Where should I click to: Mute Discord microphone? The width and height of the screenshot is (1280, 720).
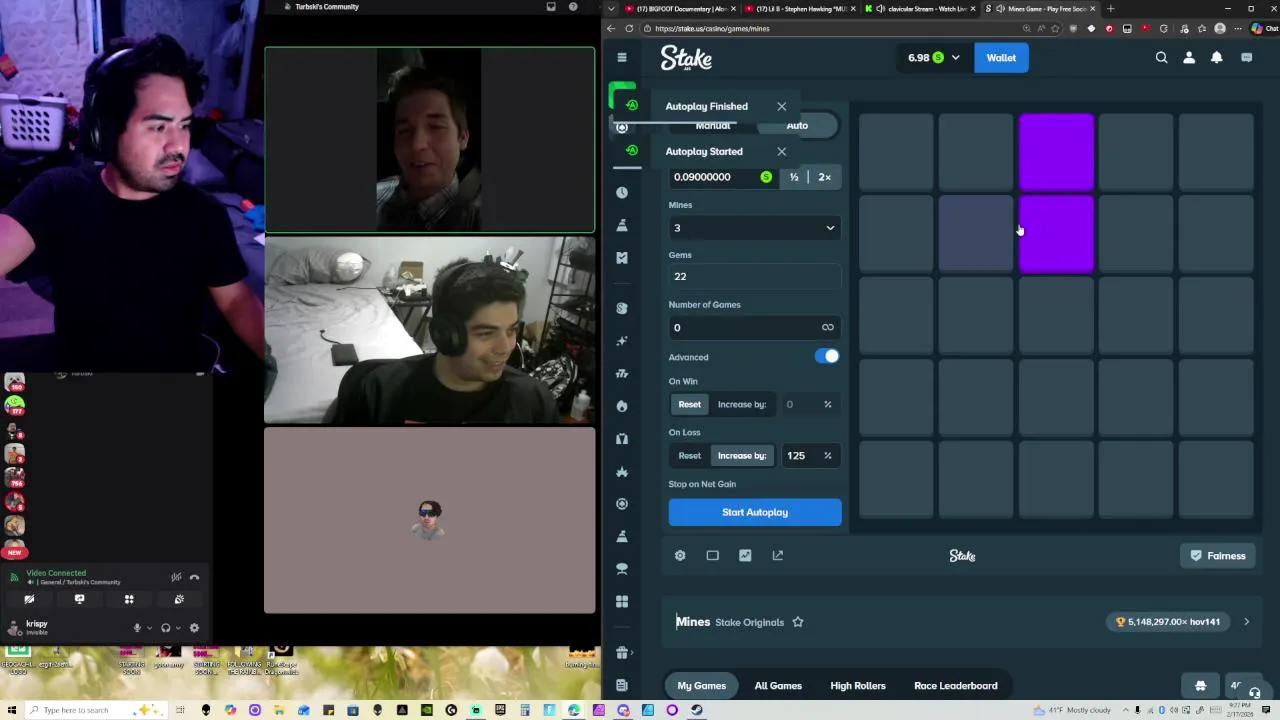[137, 628]
